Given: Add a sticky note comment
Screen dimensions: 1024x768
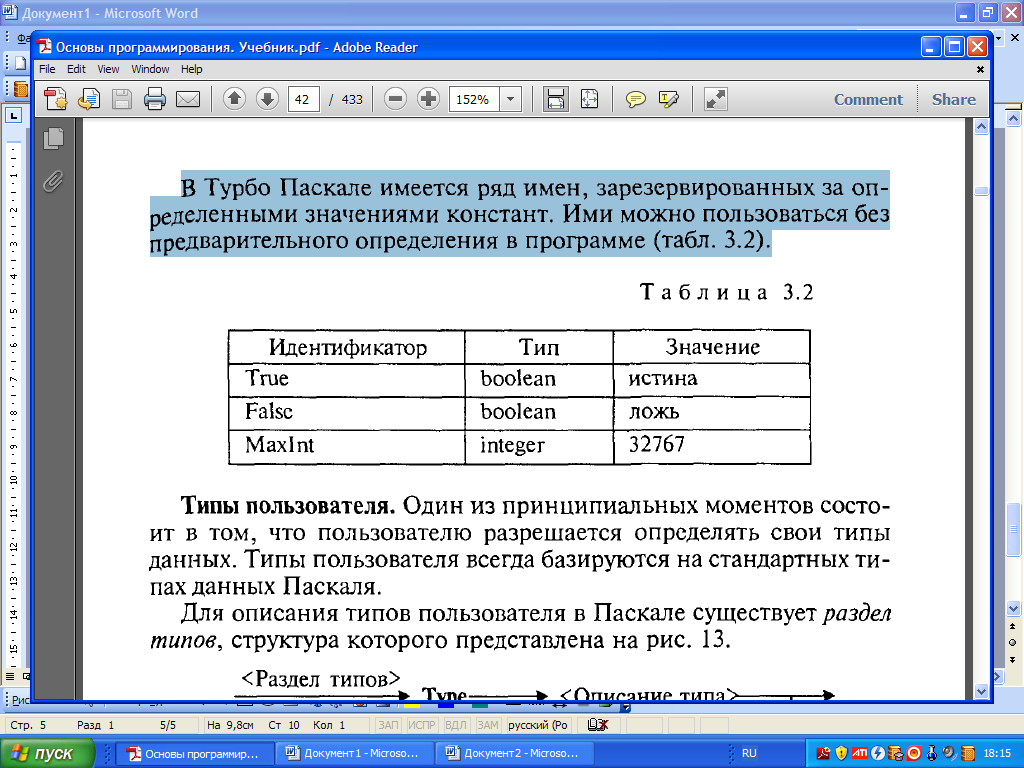Looking at the screenshot, I should coord(635,99).
